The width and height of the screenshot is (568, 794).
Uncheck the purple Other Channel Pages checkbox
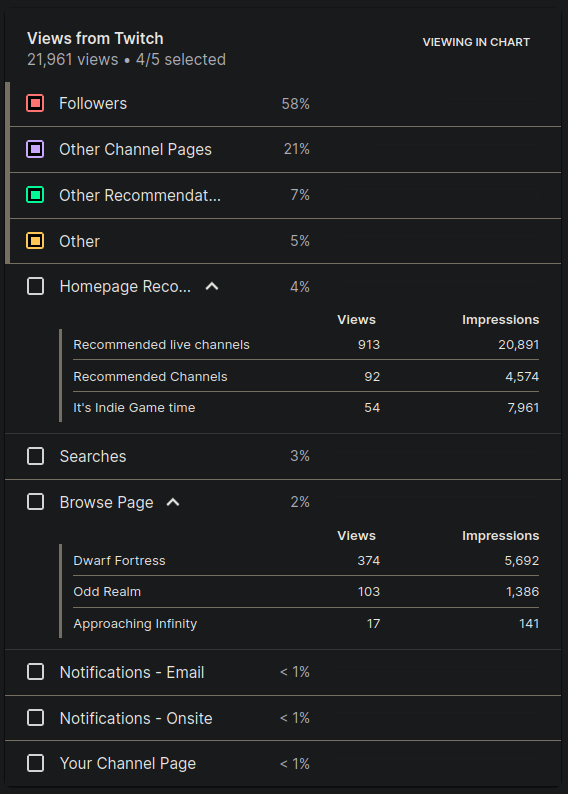(x=35, y=149)
